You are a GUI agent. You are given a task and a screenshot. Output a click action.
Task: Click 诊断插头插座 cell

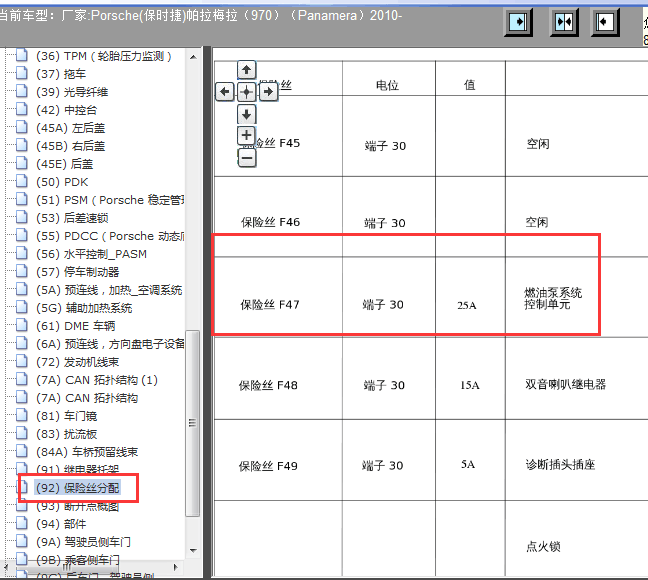point(577,460)
